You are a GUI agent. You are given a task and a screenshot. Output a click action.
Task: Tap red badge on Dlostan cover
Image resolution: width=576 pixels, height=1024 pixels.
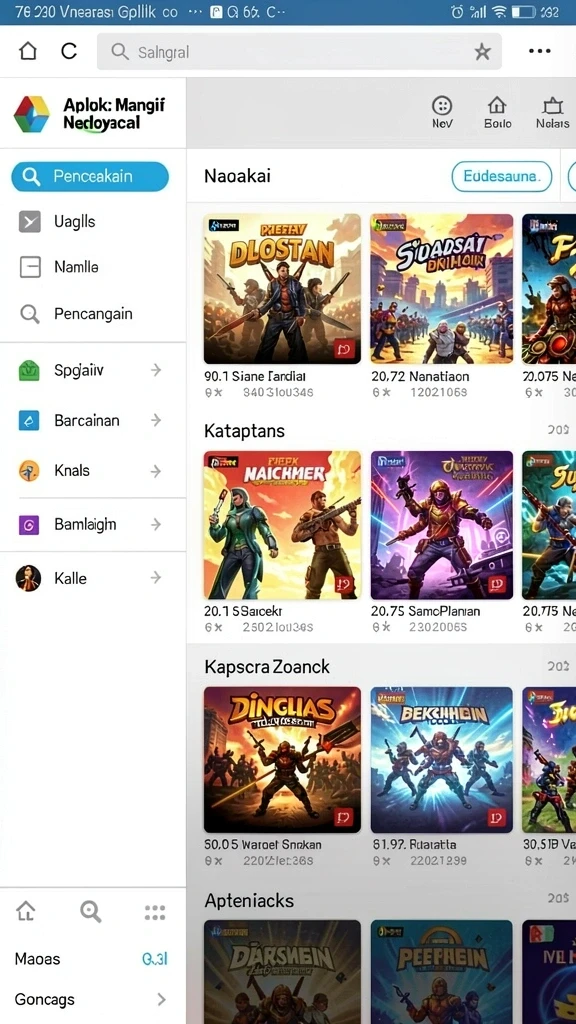coord(344,349)
